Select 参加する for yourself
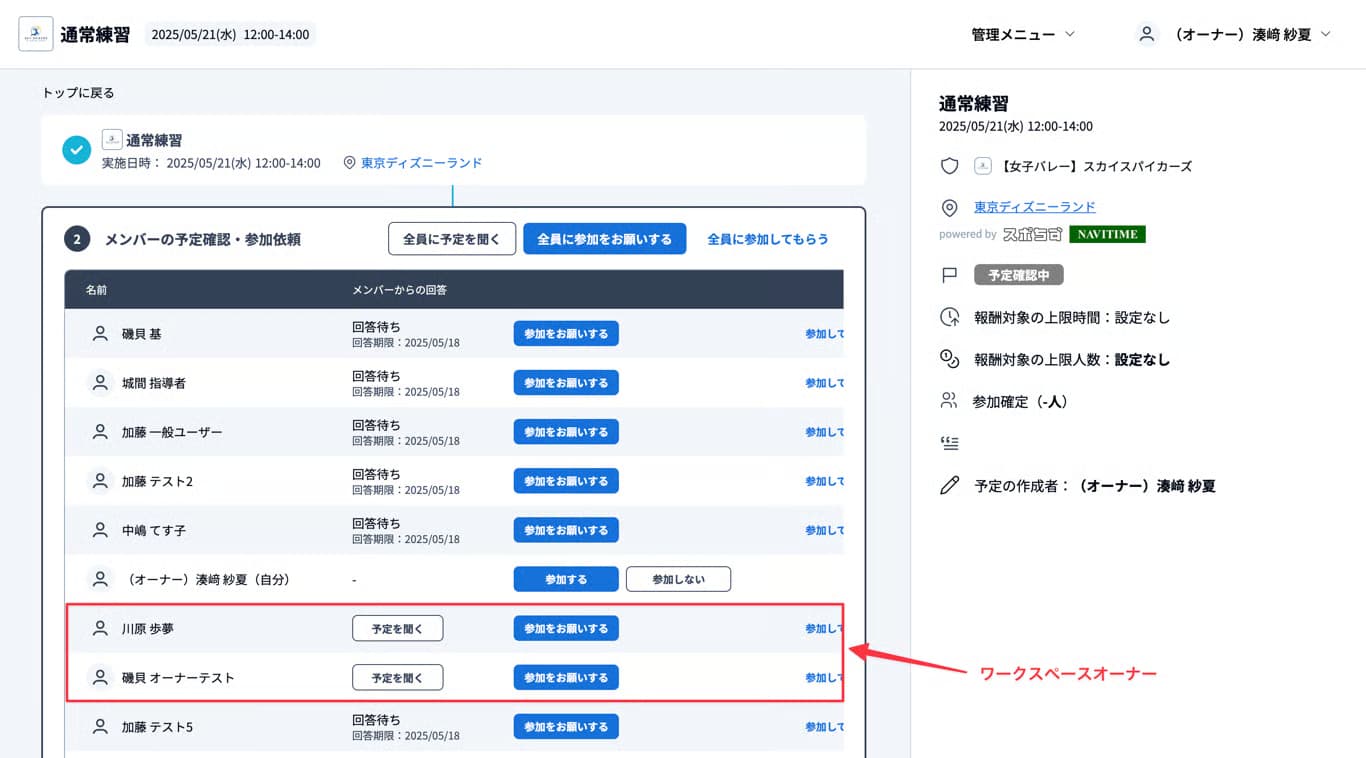 point(565,578)
